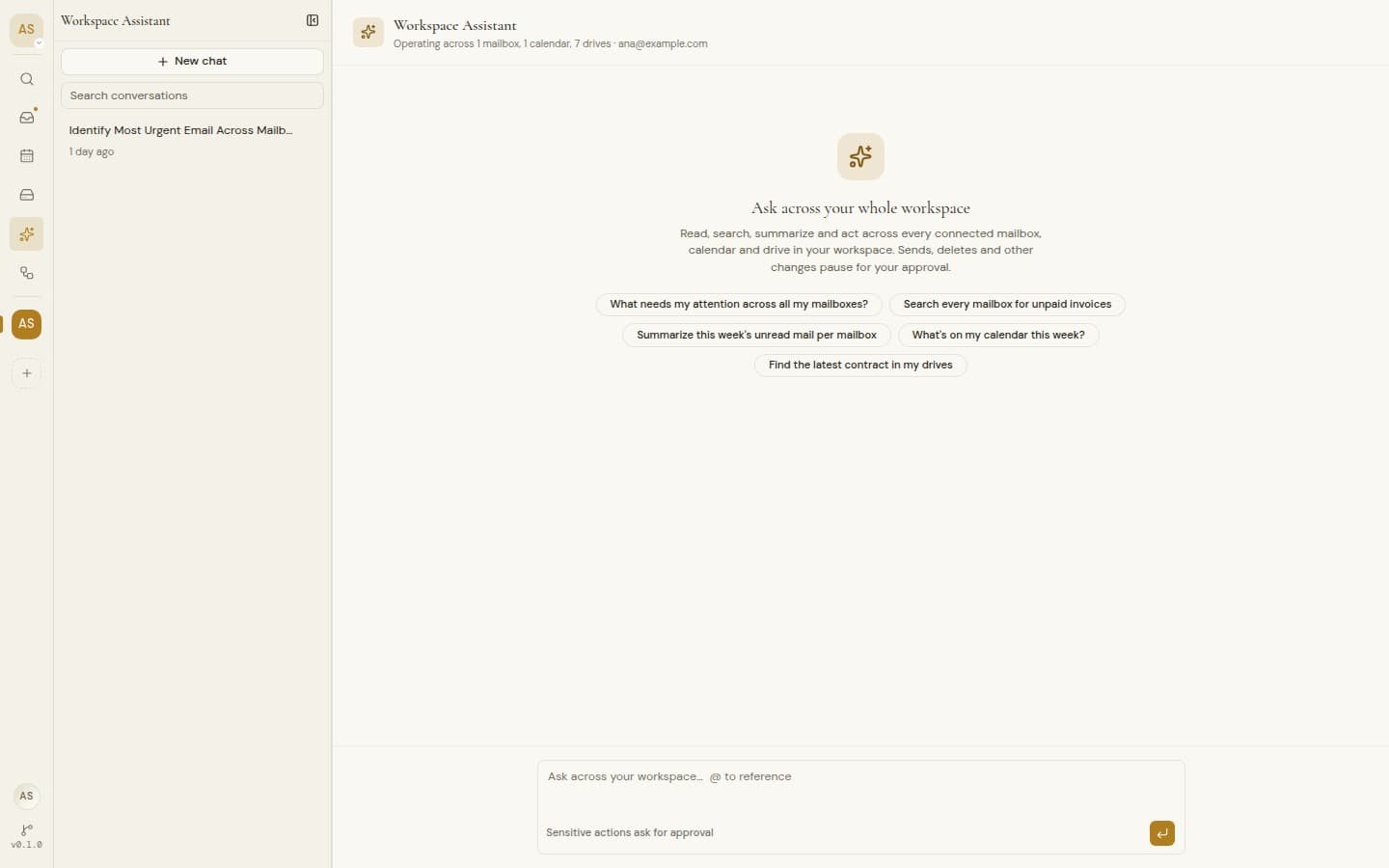Click 'Sensitive actions ask for approval' note

click(630, 833)
